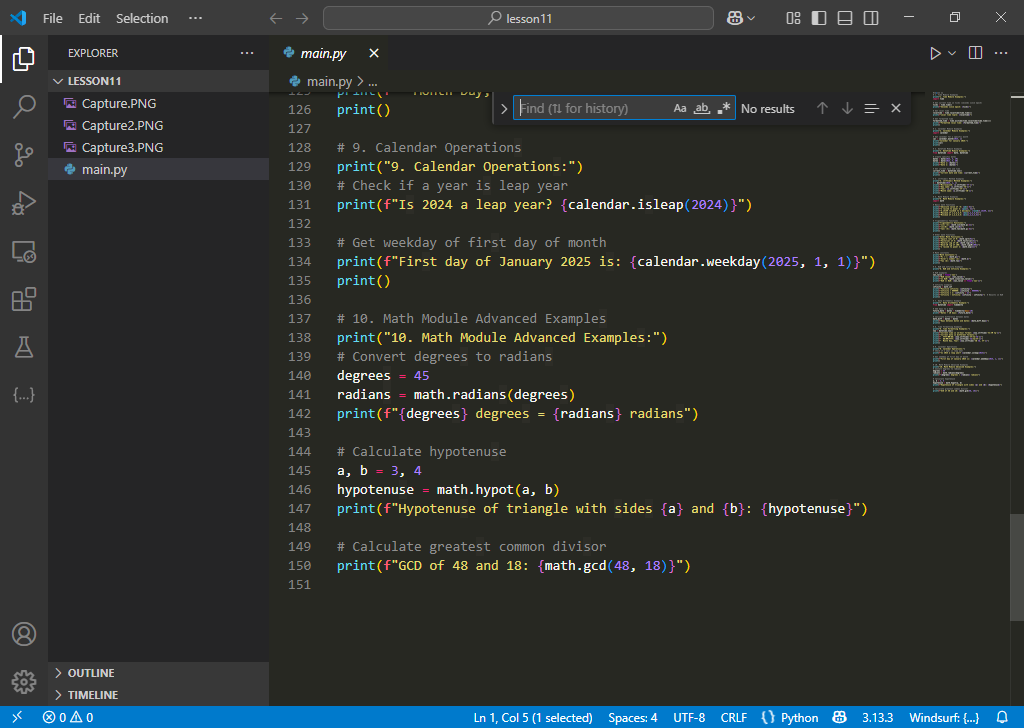
Task: Open the Selection menu
Action: click(142, 18)
